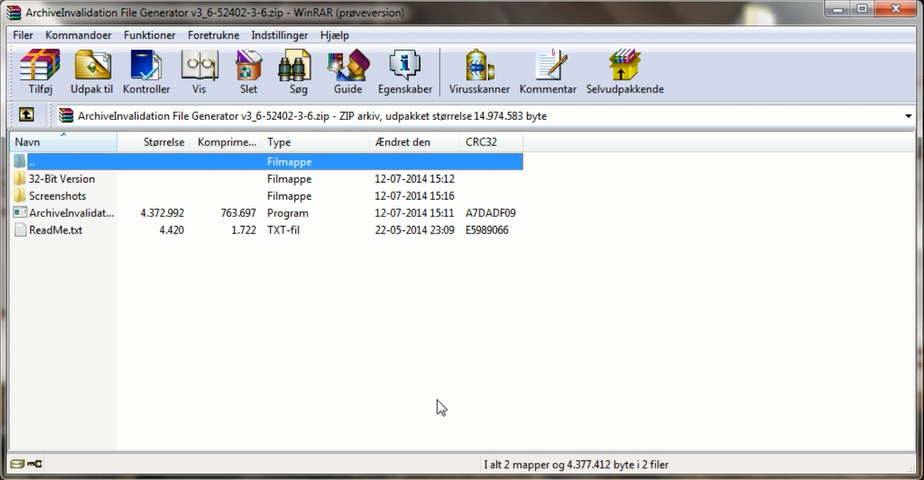Minimize the WinRAR window
This screenshot has width=924, height=480.
coord(839,9)
